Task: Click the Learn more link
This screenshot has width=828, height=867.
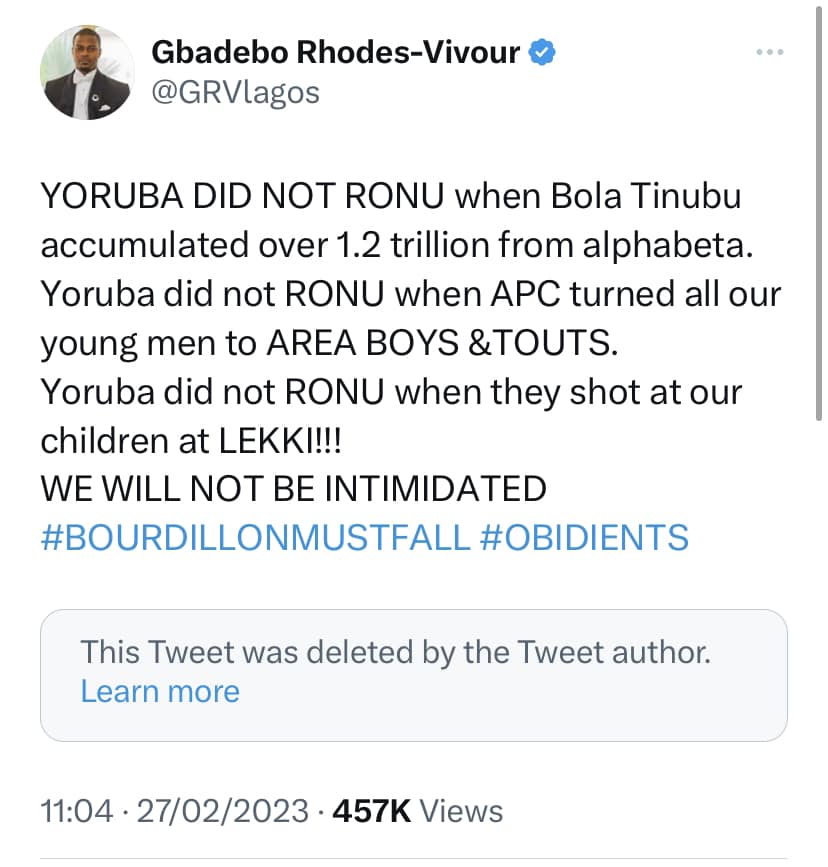Action: (x=160, y=691)
